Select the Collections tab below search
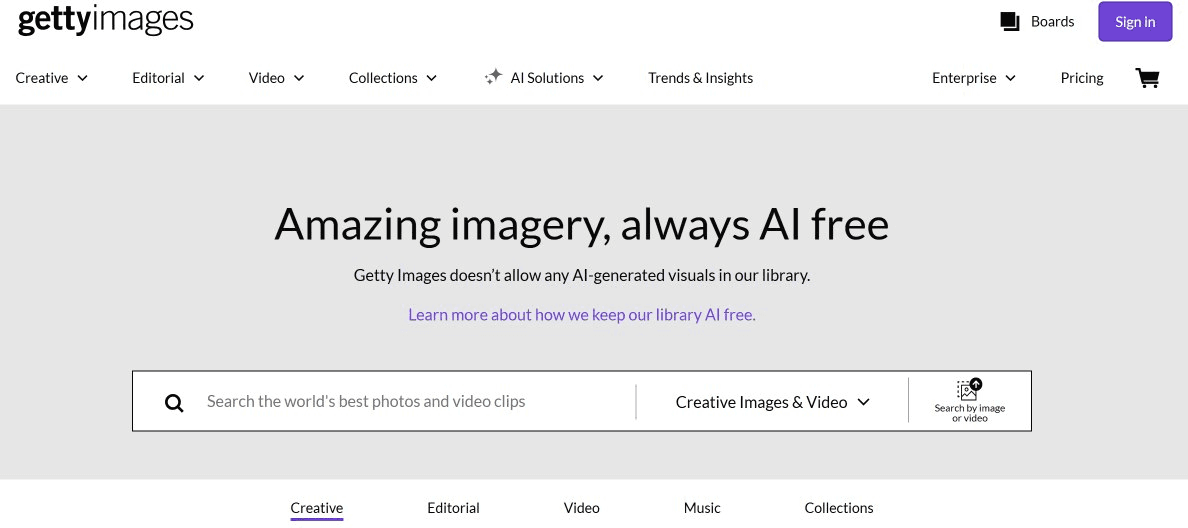Image resolution: width=1188 pixels, height=528 pixels. [839, 508]
